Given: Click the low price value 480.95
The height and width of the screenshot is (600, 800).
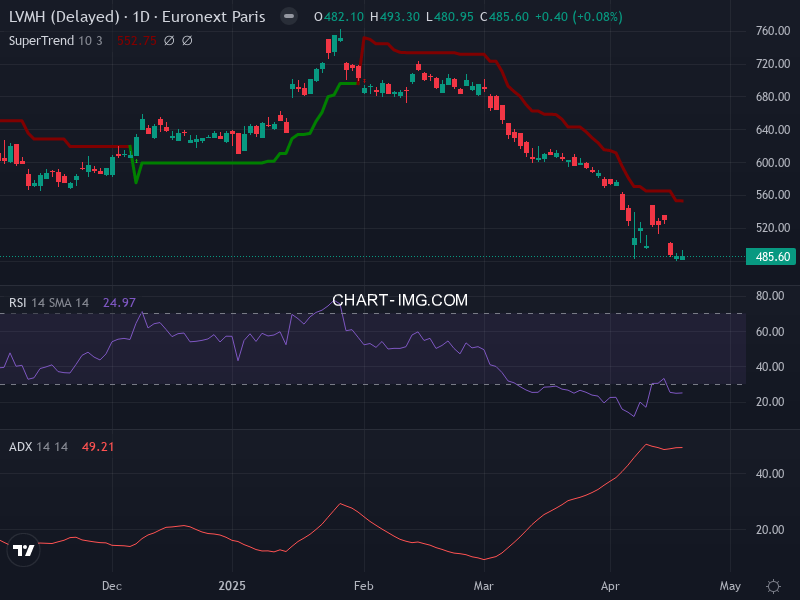Looking at the screenshot, I should pyautogui.click(x=454, y=17).
